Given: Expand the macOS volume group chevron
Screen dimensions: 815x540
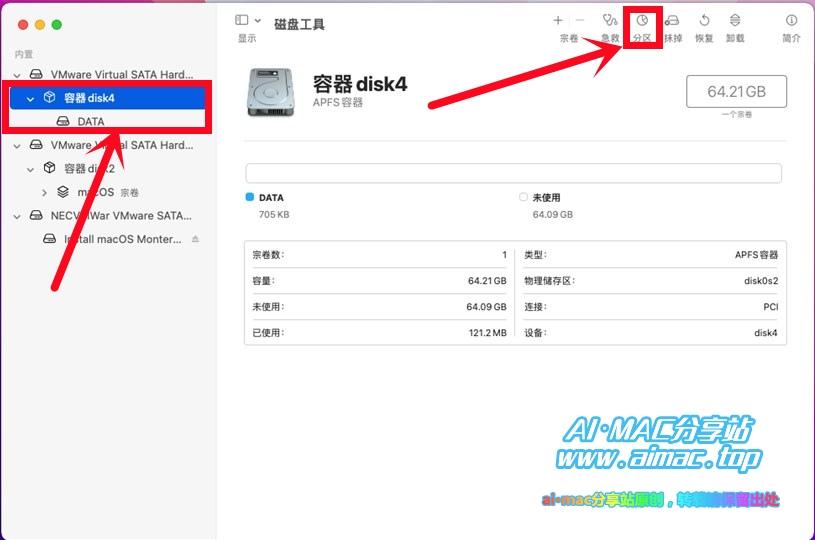Looking at the screenshot, I should point(44,193).
